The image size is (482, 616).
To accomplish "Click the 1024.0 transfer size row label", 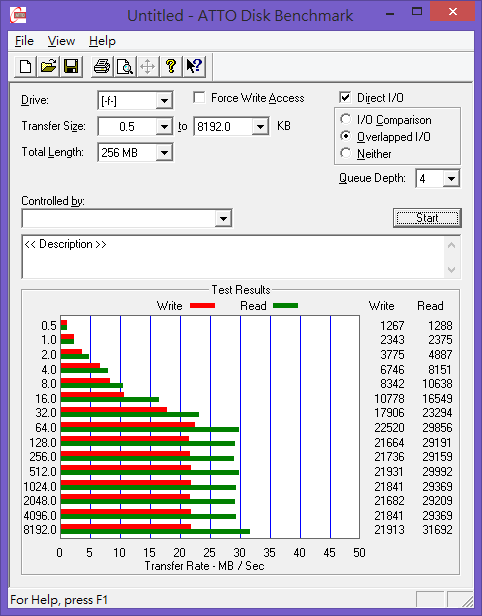I will click(x=40, y=486).
